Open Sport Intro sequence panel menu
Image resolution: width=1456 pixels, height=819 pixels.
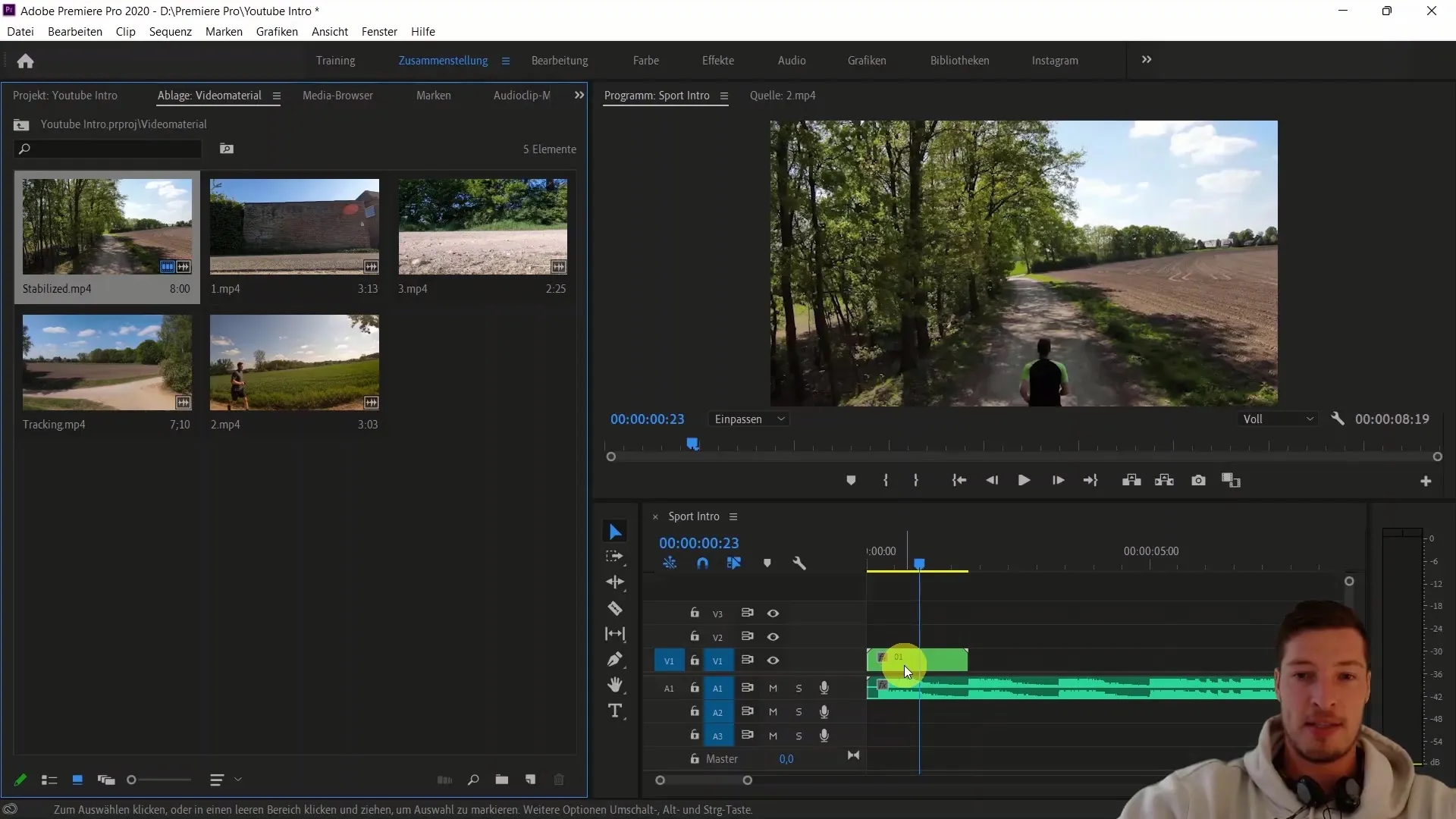[733, 516]
